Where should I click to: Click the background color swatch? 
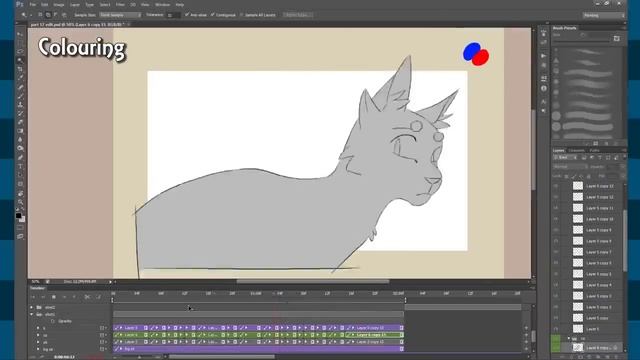pos(22,219)
